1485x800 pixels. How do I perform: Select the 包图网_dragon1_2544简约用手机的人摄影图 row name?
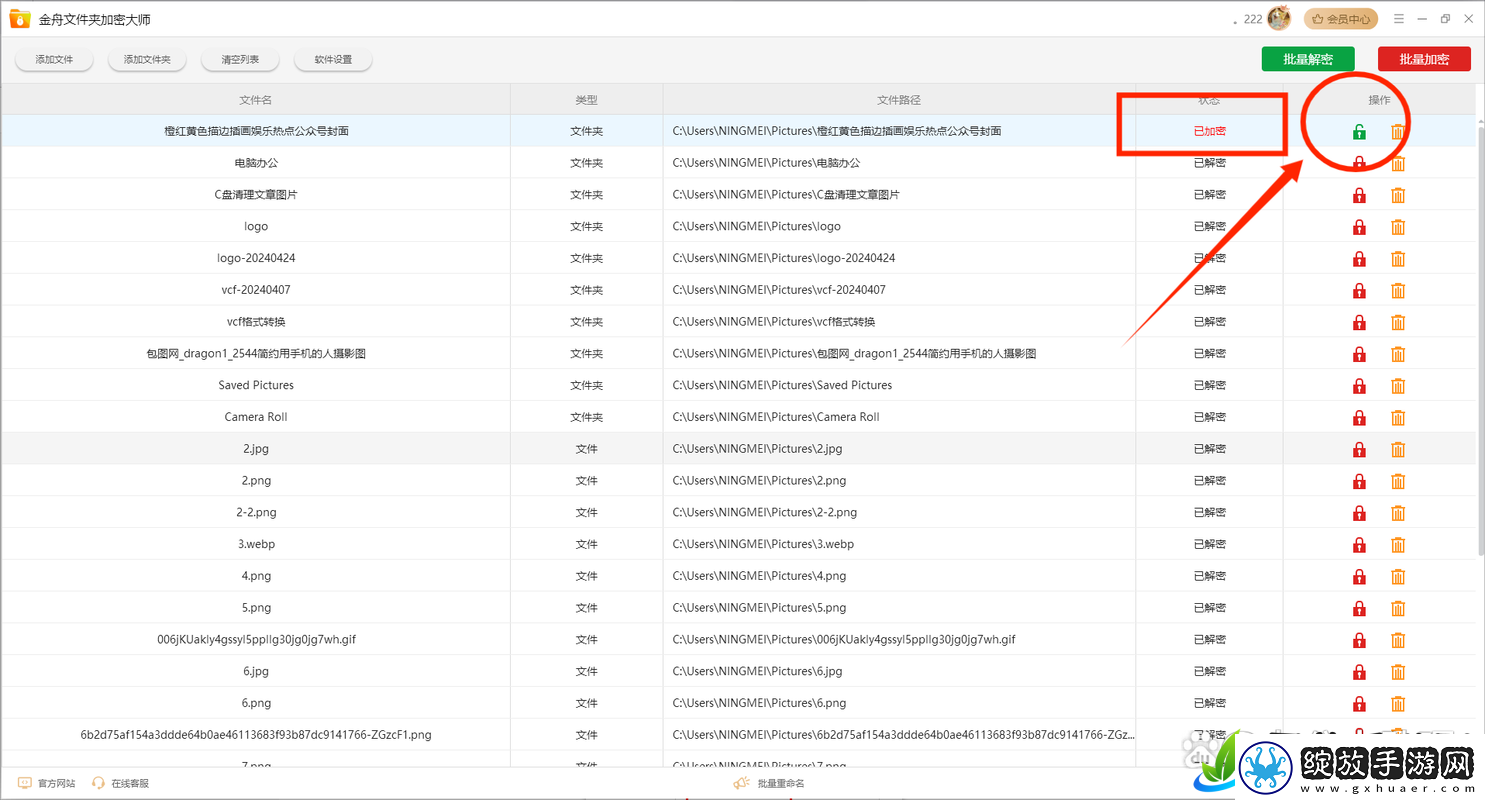point(256,354)
